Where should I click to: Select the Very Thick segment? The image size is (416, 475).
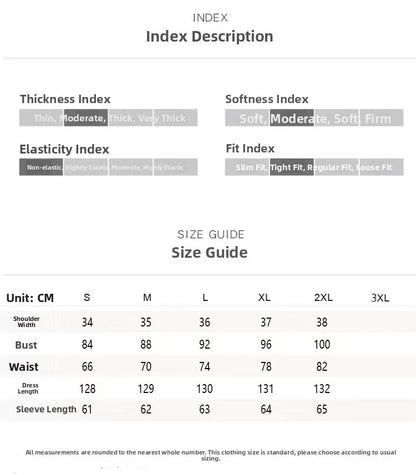pos(176,118)
